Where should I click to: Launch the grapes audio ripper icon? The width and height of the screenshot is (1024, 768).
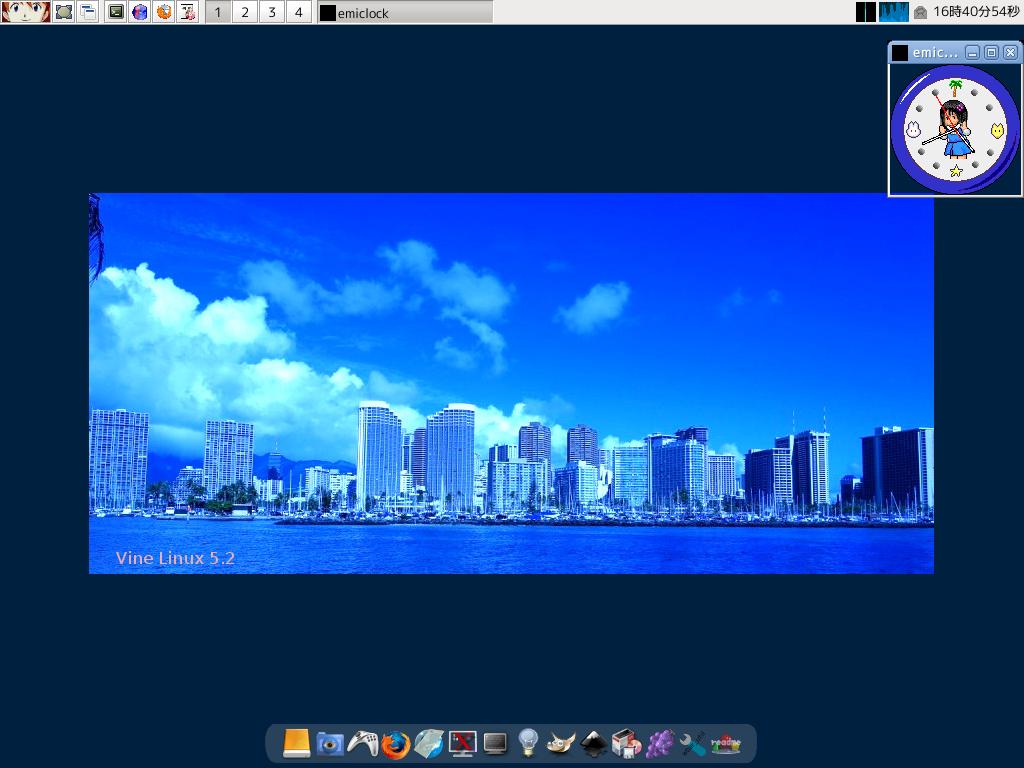[x=662, y=743]
